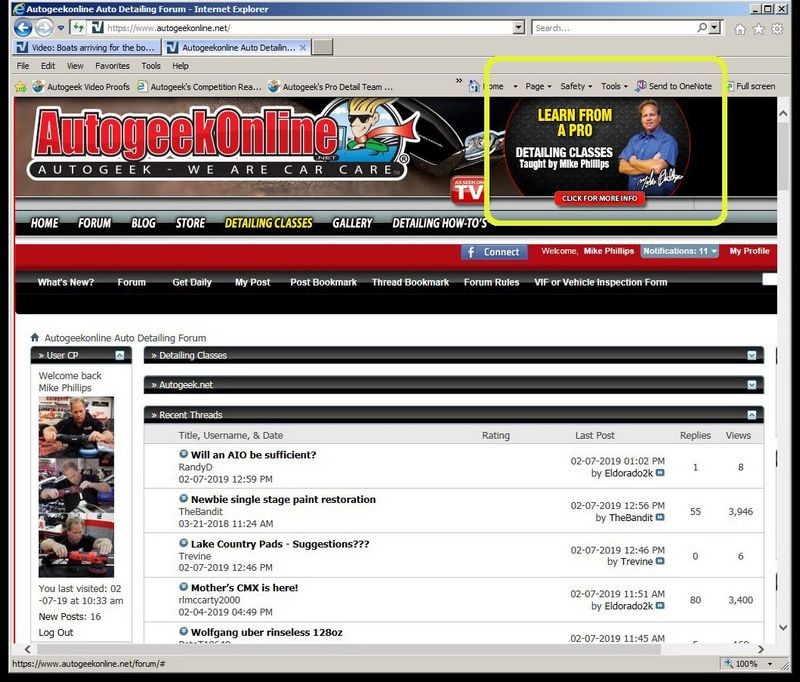Screen dimensions: 800x682
Task: Open the Edit menu
Action: click(48, 66)
